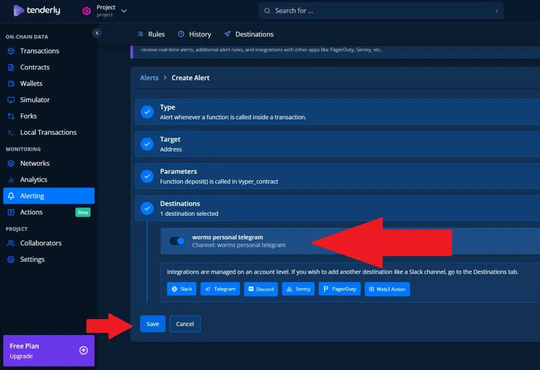
Task: Click the Forks branch icon
Action: pyautogui.click(x=11, y=116)
